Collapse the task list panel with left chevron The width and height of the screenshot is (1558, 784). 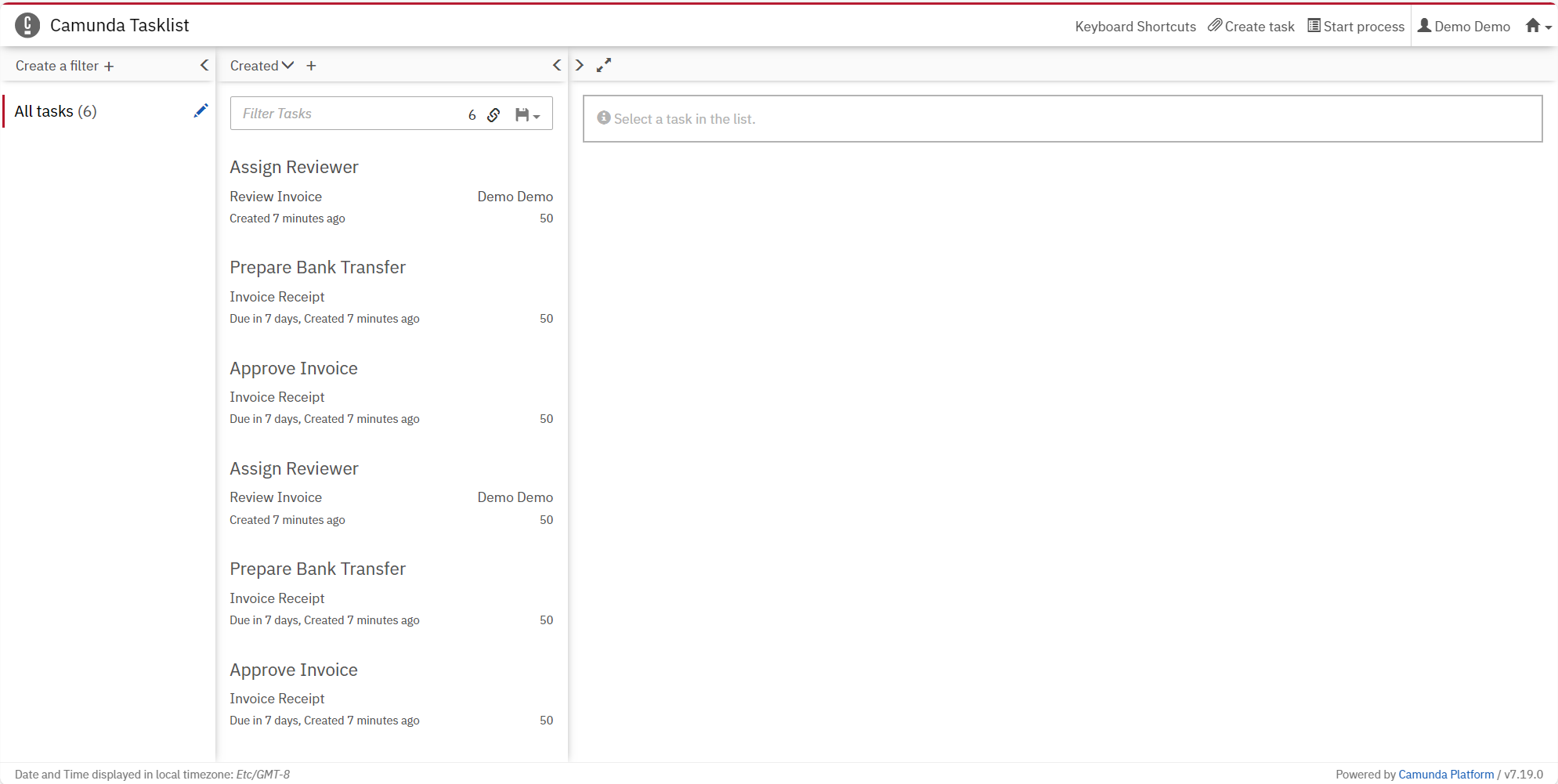[x=557, y=66]
